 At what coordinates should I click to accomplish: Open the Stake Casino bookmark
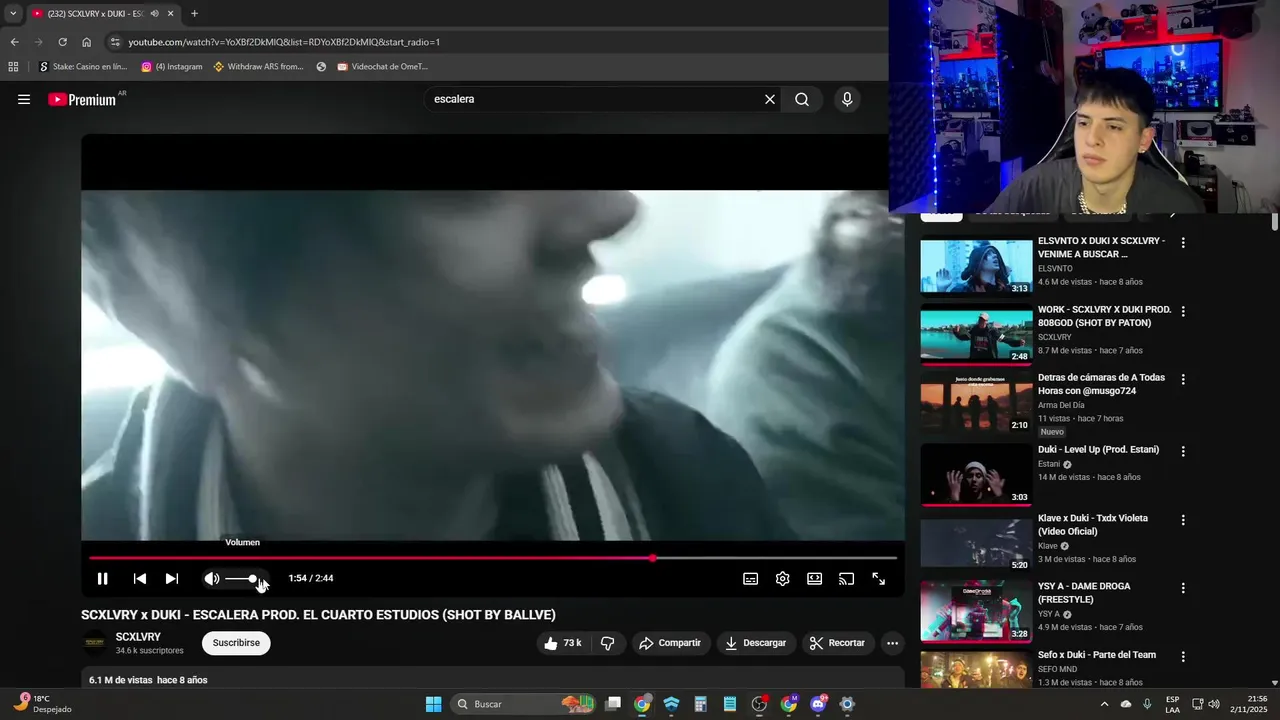coord(83,67)
